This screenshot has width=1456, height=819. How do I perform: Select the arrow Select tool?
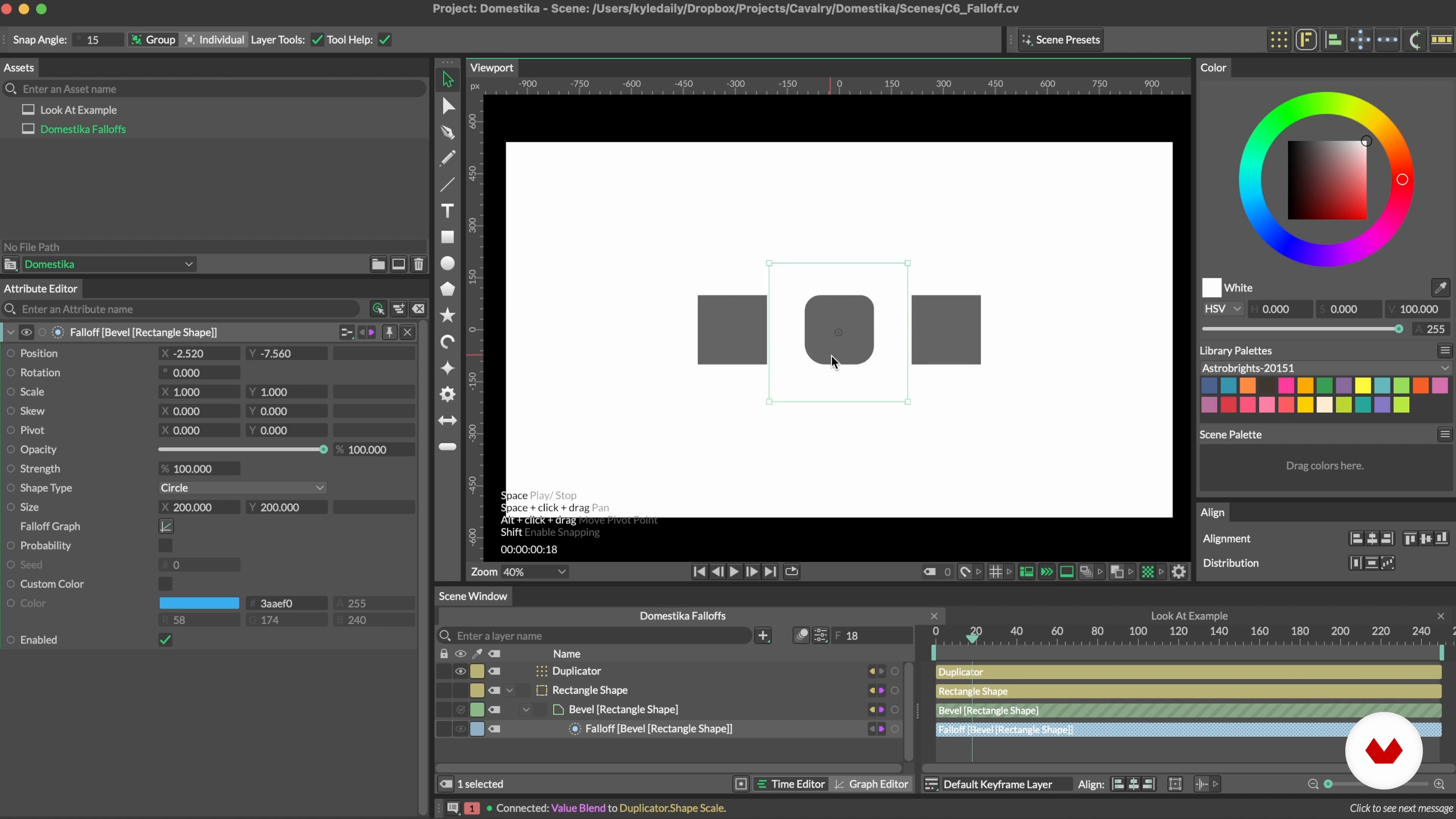point(448,80)
